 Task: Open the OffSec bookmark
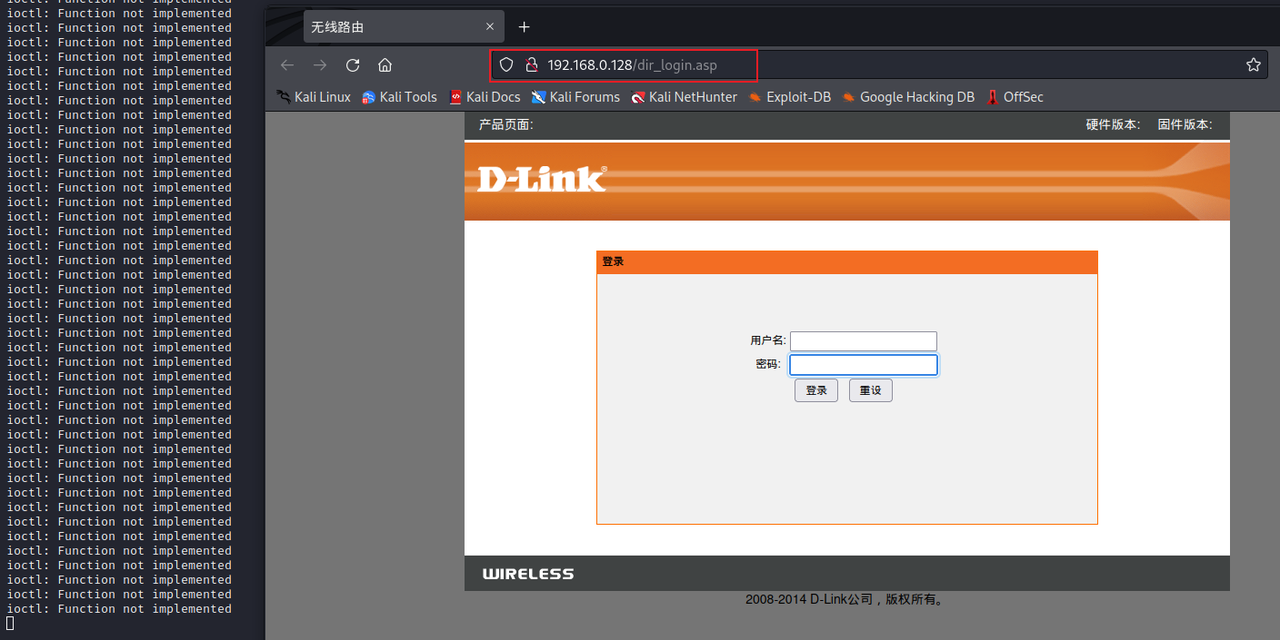[x=1015, y=97]
